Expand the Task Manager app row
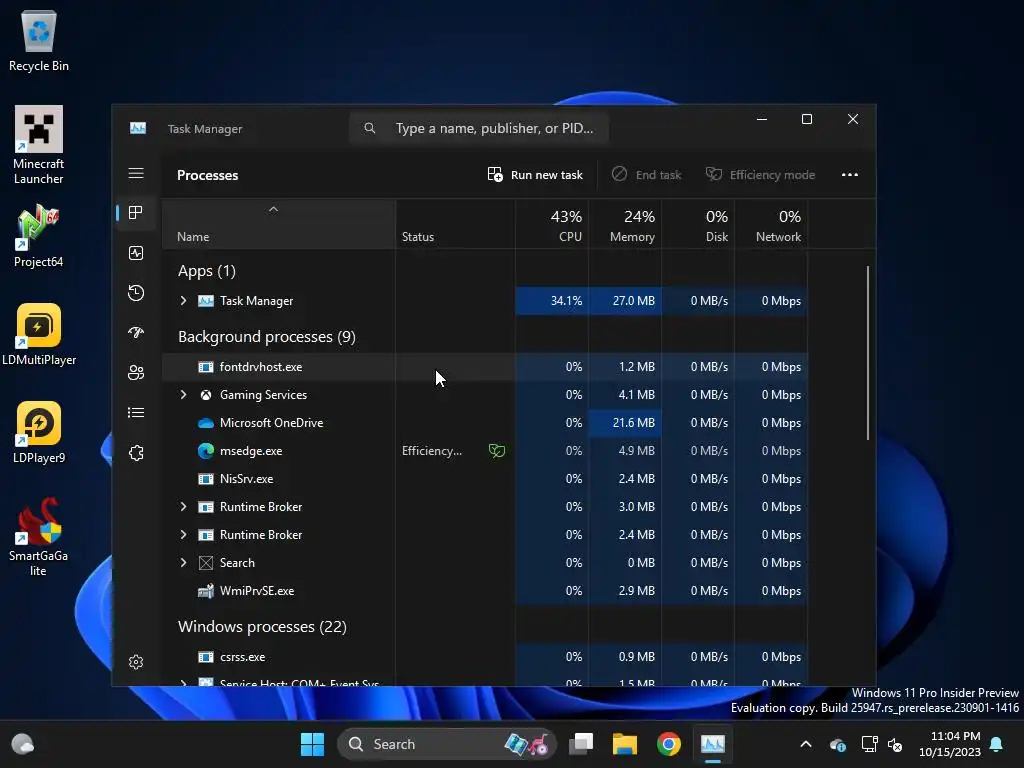Viewport: 1024px width, 768px height. point(184,301)
